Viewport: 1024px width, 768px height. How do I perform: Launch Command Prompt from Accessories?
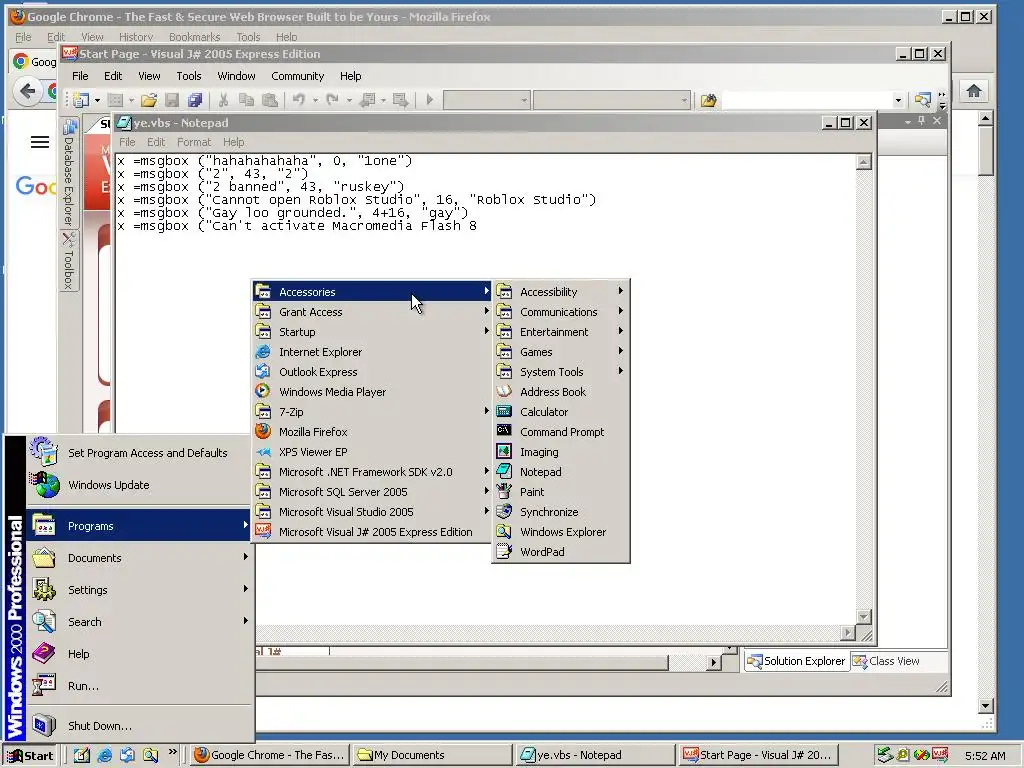(560, 432)
